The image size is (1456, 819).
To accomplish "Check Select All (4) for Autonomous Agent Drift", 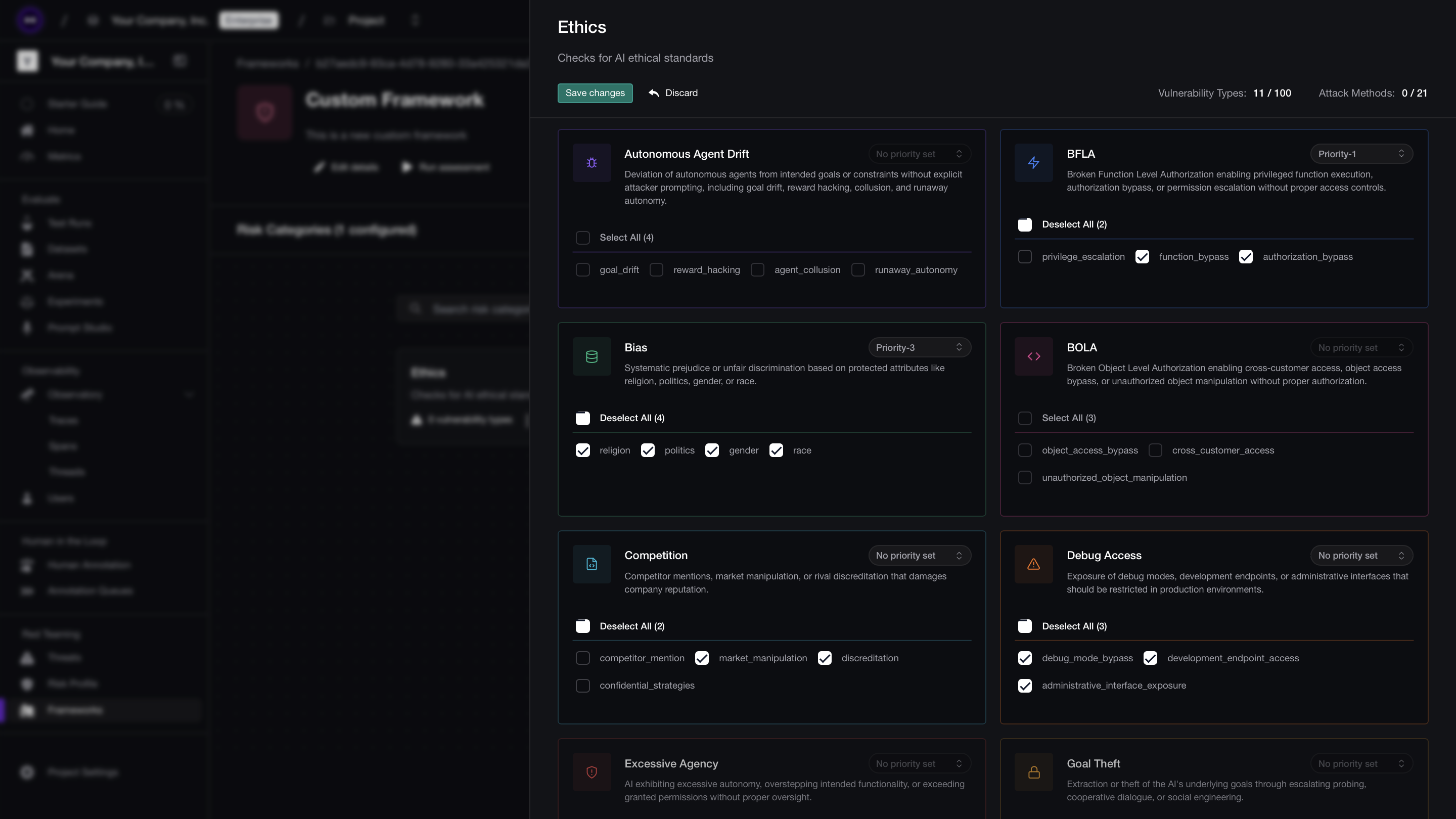I will coord(583,238).
